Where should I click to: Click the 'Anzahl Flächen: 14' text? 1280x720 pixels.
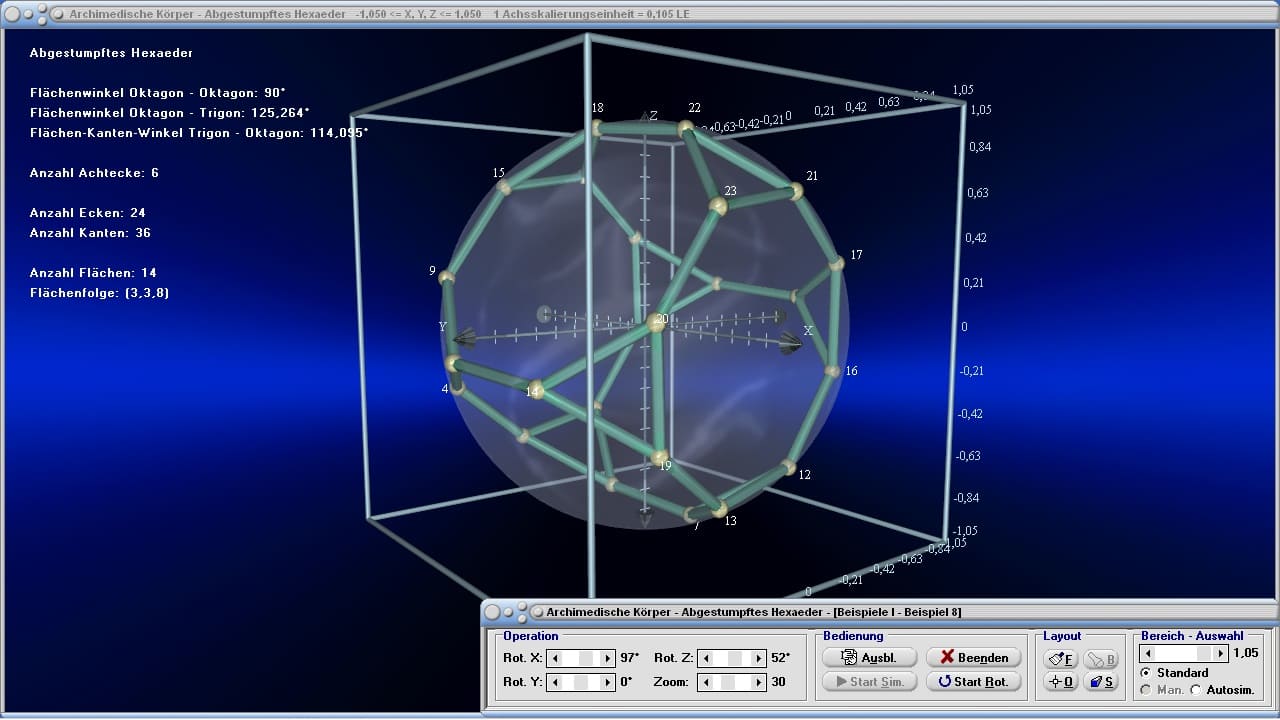coord(93,273)
